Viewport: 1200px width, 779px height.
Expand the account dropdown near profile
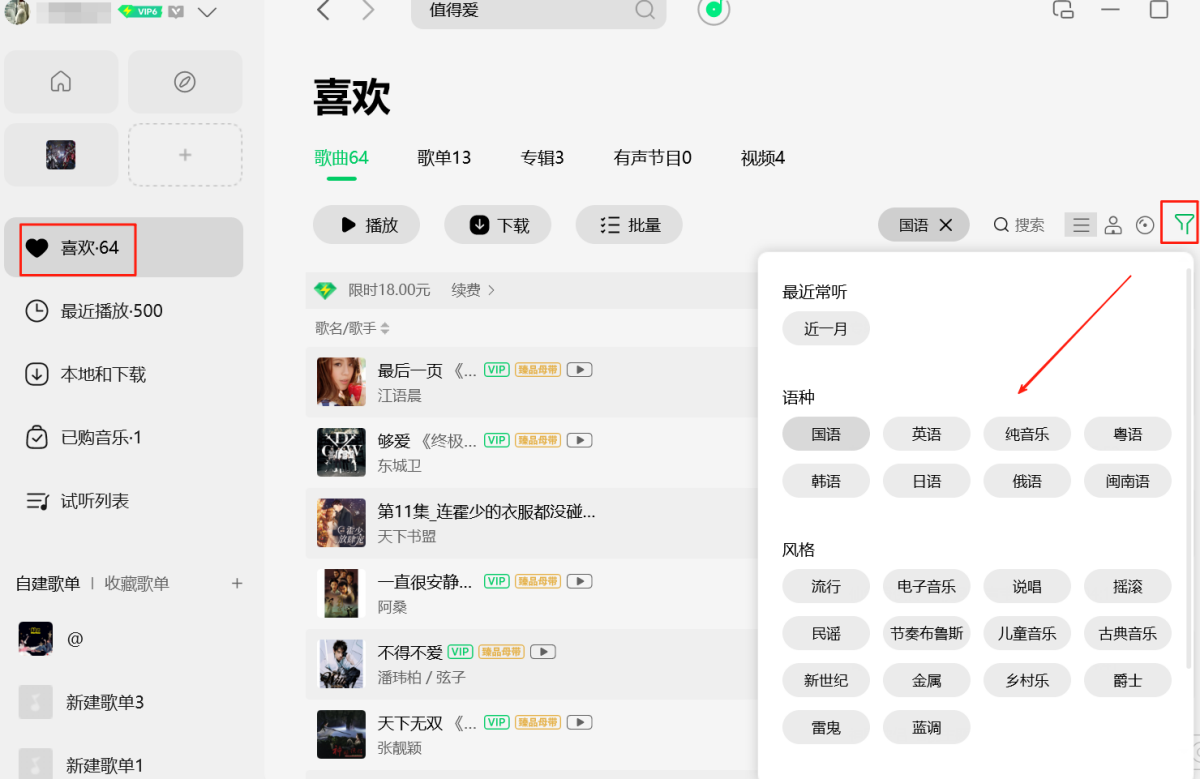[206, 14]
